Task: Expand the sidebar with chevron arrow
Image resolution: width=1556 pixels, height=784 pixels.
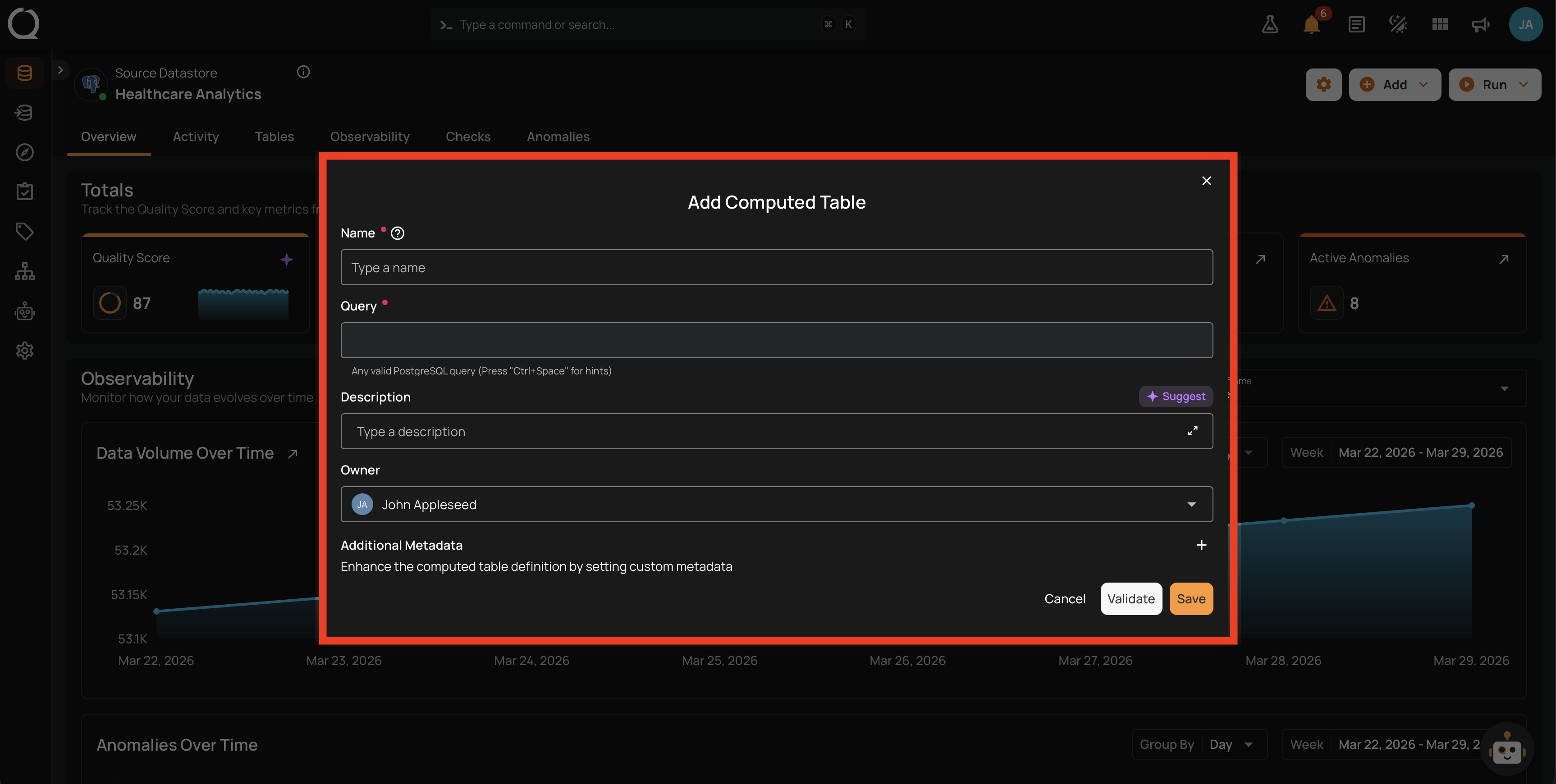Action: pyautogui.click(x=60, y=70)
